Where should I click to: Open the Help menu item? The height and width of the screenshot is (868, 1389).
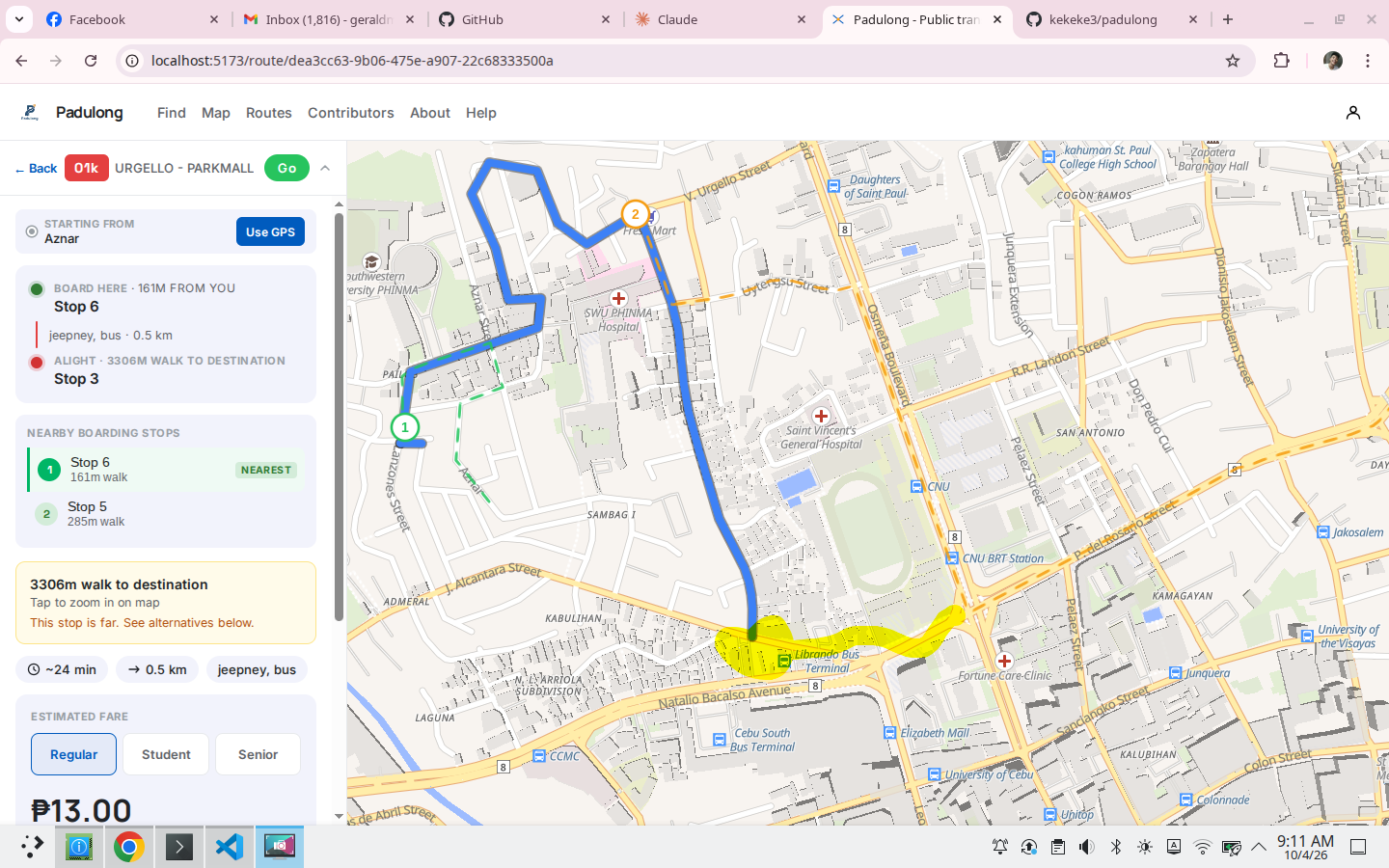481,113
